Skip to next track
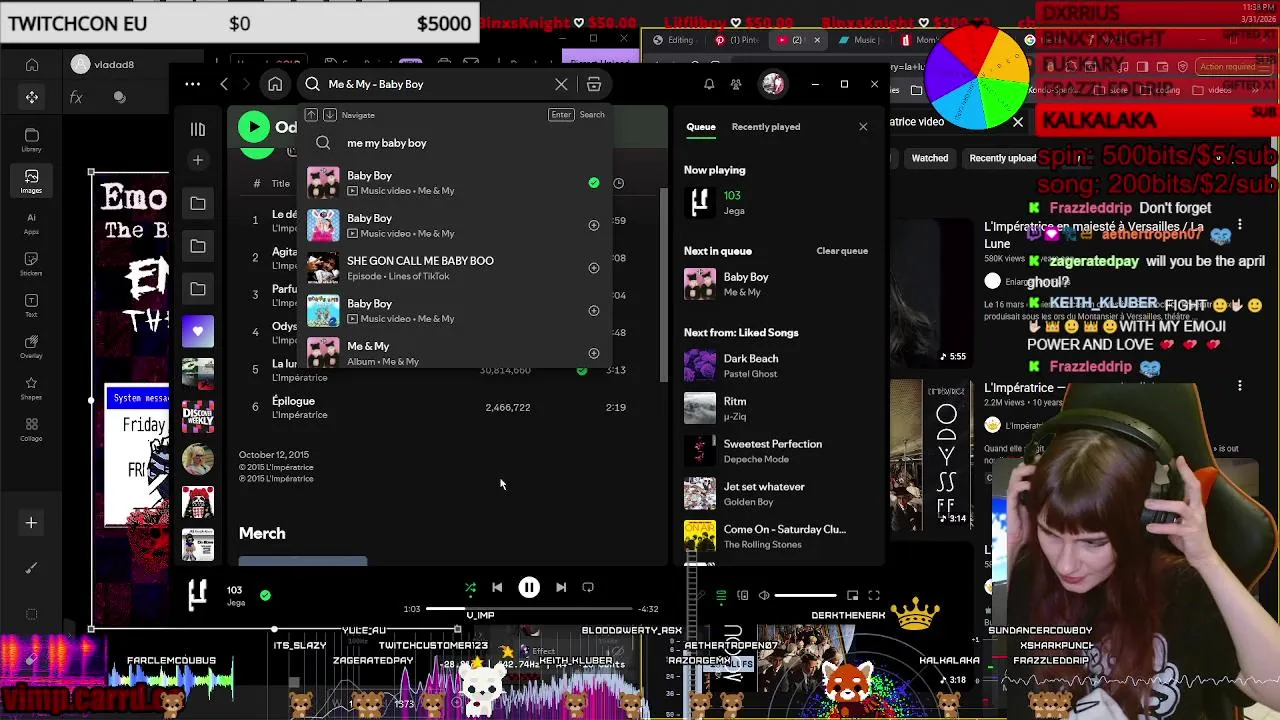The width and height of the screenshot is (1280, 720). coord(561,588)
